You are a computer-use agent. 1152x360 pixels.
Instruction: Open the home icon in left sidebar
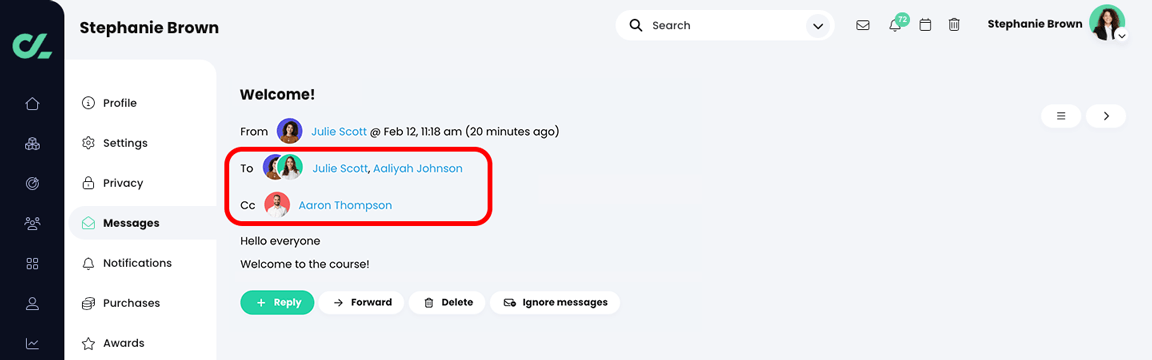[x=32, y=104]
